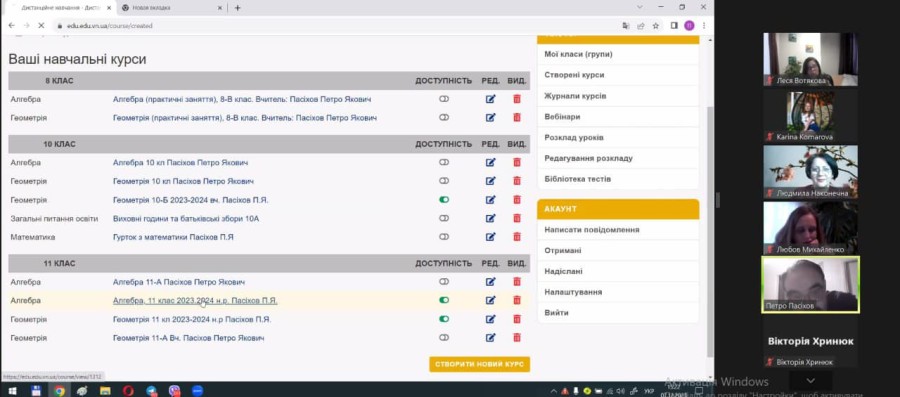
Task: Delete the Геометрія 8-В клас course
Action: pos(517,118)
